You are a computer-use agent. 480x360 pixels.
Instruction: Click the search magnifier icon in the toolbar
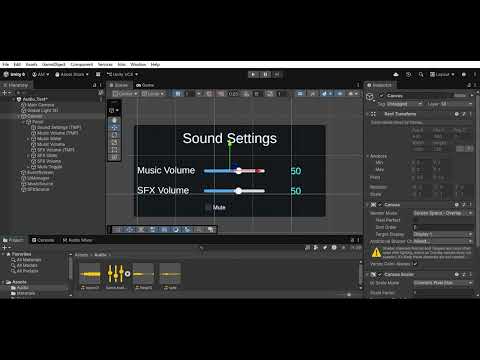pyautogui.click(x=421, y=74)
